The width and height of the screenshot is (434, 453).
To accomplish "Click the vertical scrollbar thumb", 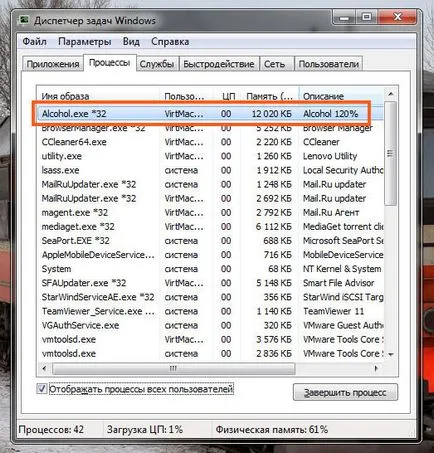I will coord(390,153).
